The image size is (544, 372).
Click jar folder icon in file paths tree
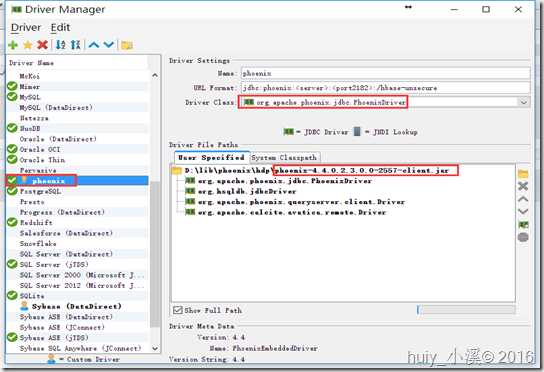(177, 170)
